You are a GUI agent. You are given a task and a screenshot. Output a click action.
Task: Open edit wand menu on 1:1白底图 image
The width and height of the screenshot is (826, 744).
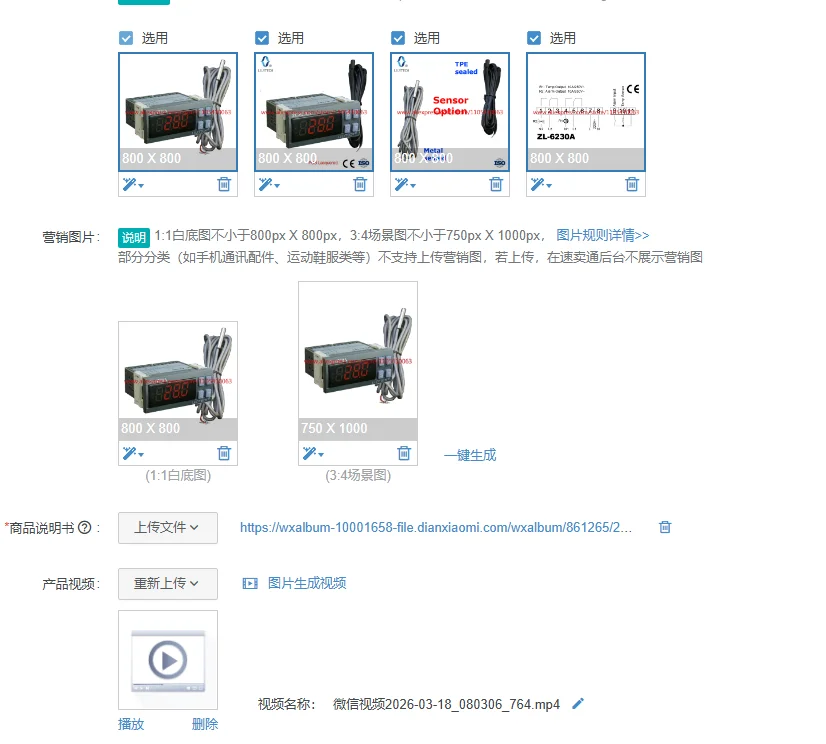click(x=133, y=453)
